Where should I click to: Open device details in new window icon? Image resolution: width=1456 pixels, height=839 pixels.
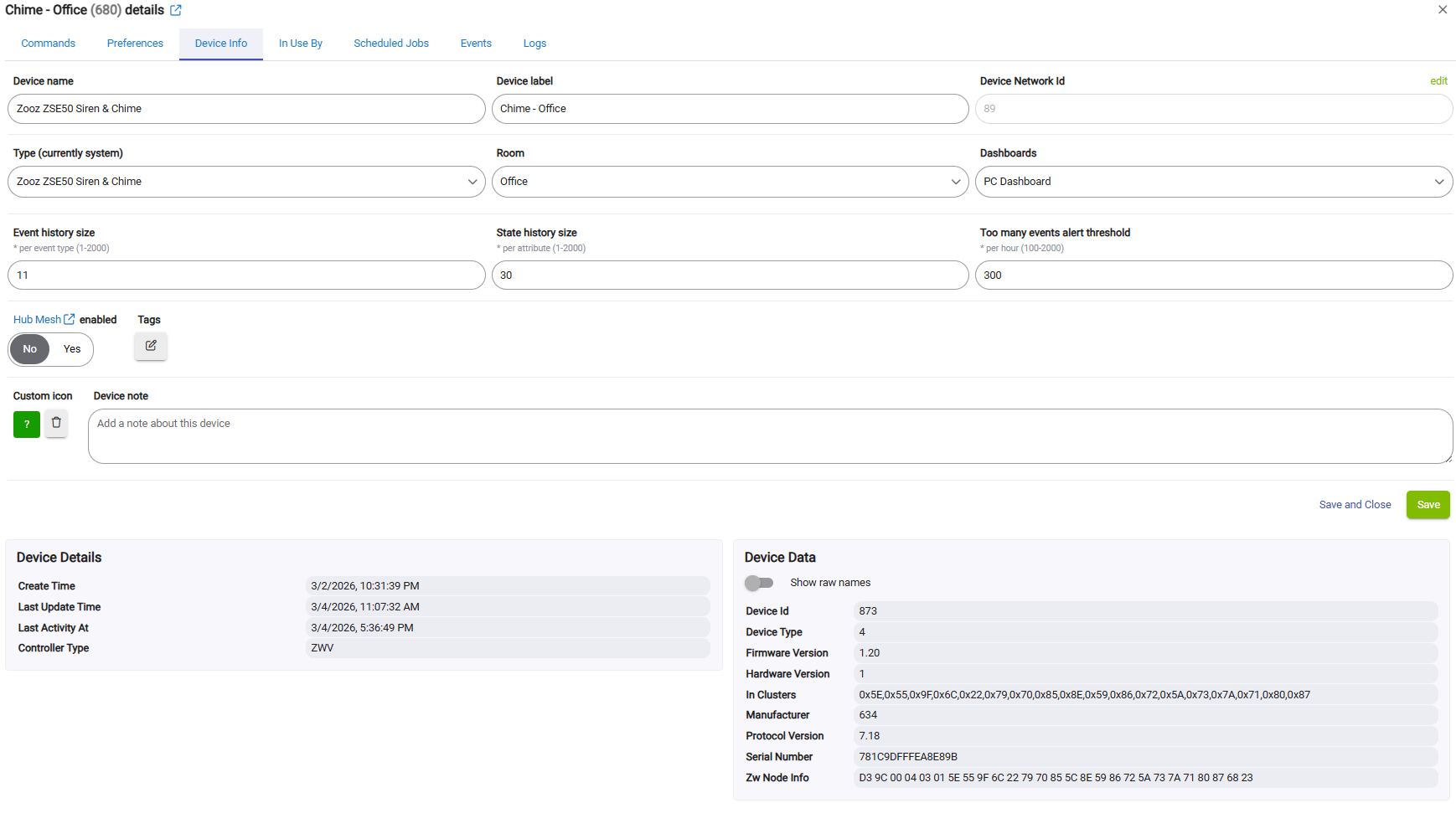click(x=176, y=11)
